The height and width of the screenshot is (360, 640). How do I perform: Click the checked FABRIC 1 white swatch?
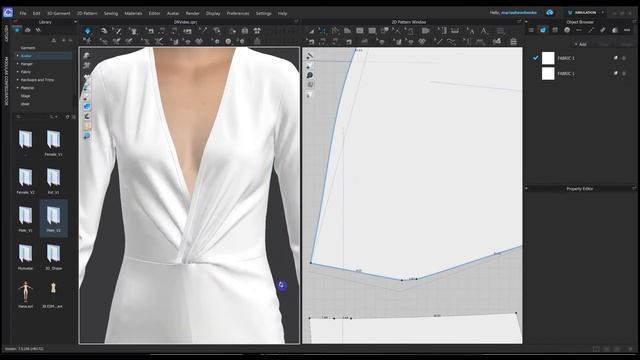coord(548,58)
